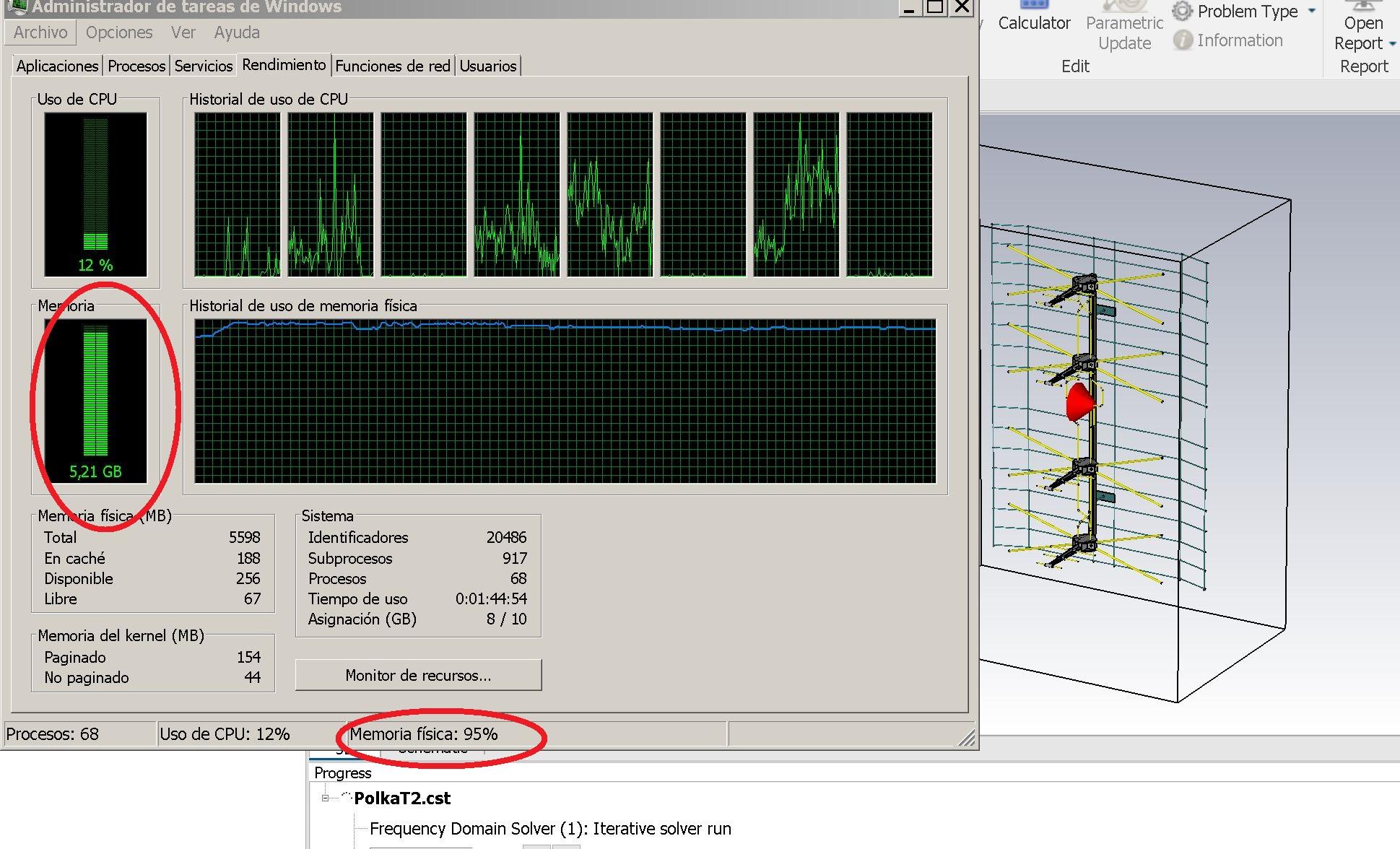Image resolution: width=1400 pixels, height=849 pixels.
Task: Open the Problem Type dropdown arrow
Action: click(1312, 11)
